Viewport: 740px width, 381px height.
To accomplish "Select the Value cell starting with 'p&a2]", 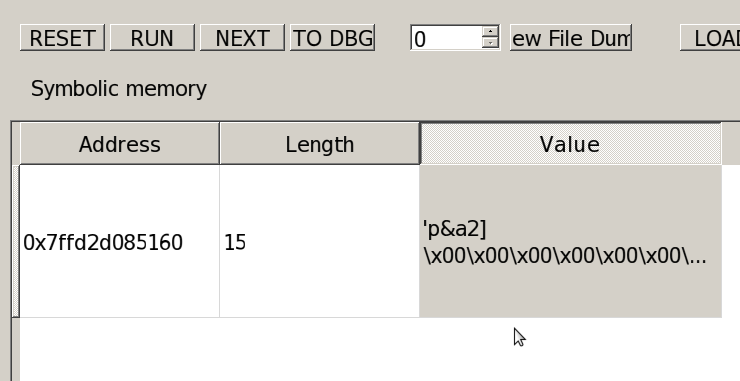I will 571,241.
